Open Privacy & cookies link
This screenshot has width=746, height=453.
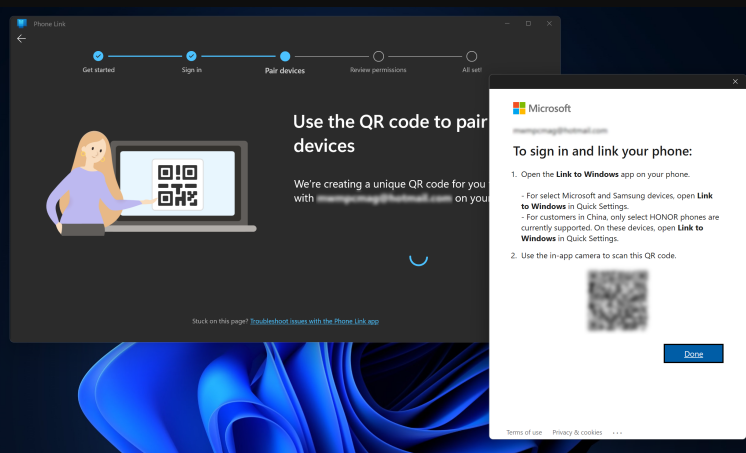[x=577, y=433]
